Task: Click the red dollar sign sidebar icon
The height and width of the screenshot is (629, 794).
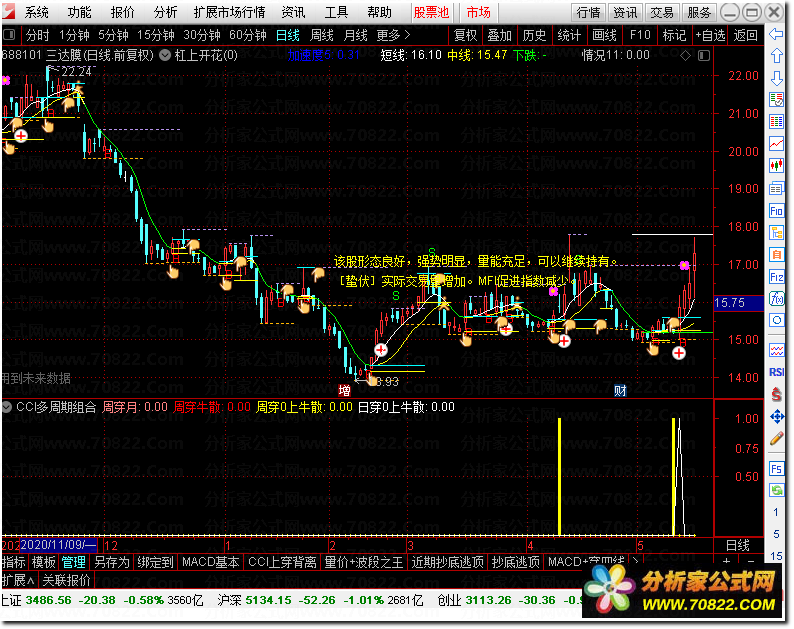Action: click(x=776, y=395)
